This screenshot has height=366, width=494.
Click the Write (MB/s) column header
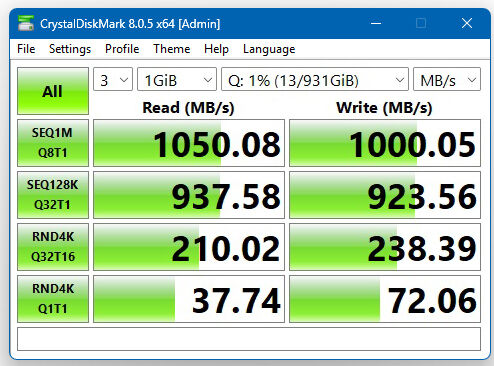point(384,108)
